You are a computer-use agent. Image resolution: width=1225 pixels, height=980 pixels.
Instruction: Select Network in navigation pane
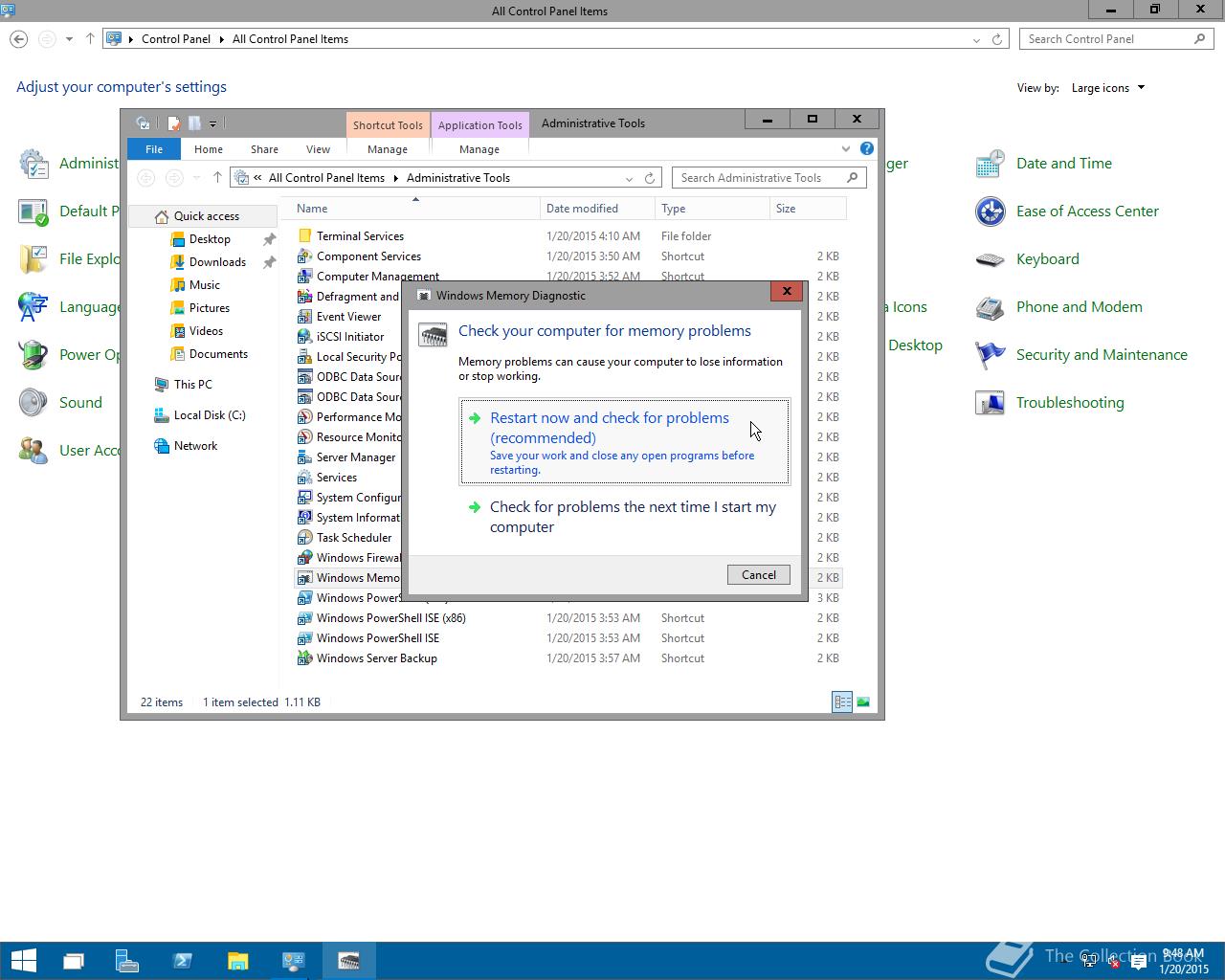tap(195, 446)
